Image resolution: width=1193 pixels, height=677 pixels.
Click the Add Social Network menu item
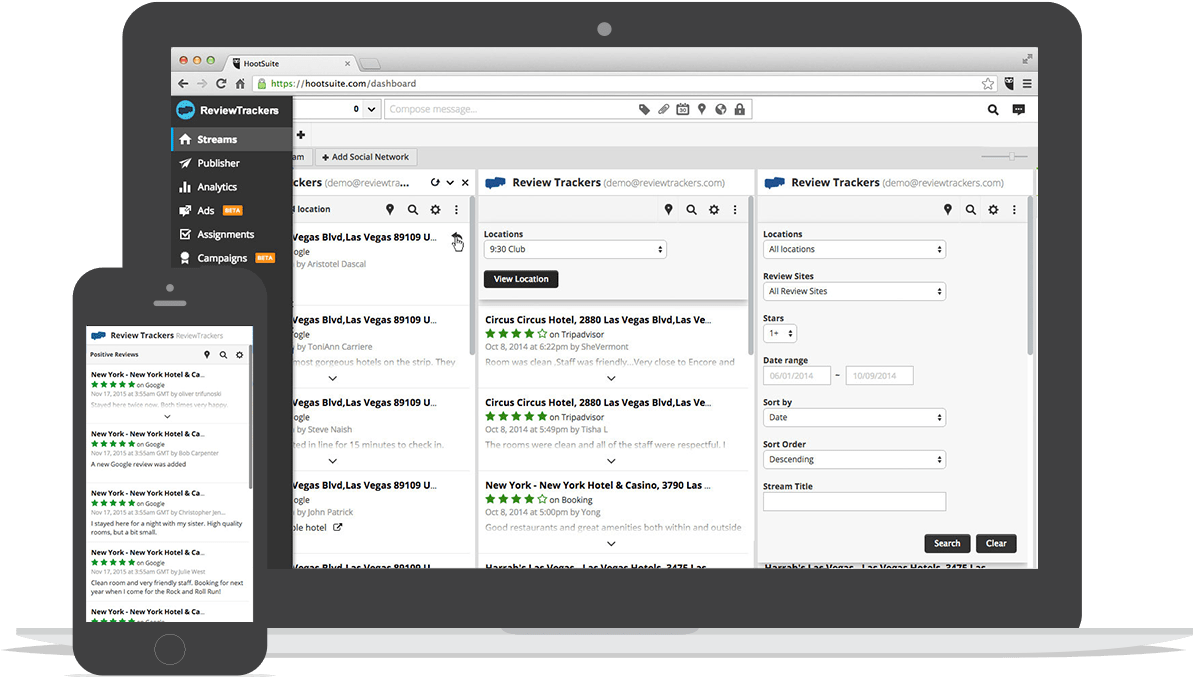click(x=365, y=156)
